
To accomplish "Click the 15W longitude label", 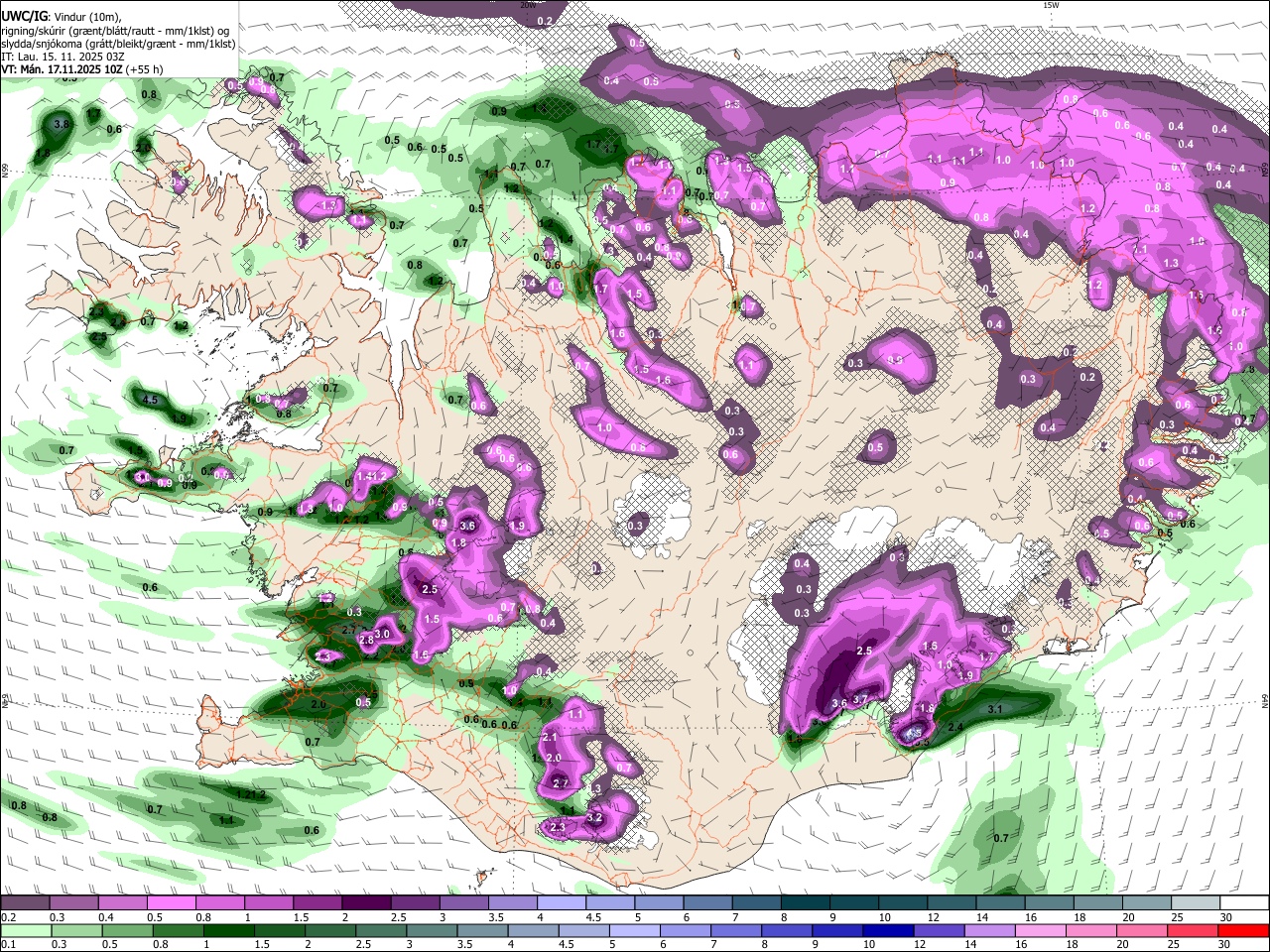I will coord(1051,5).
